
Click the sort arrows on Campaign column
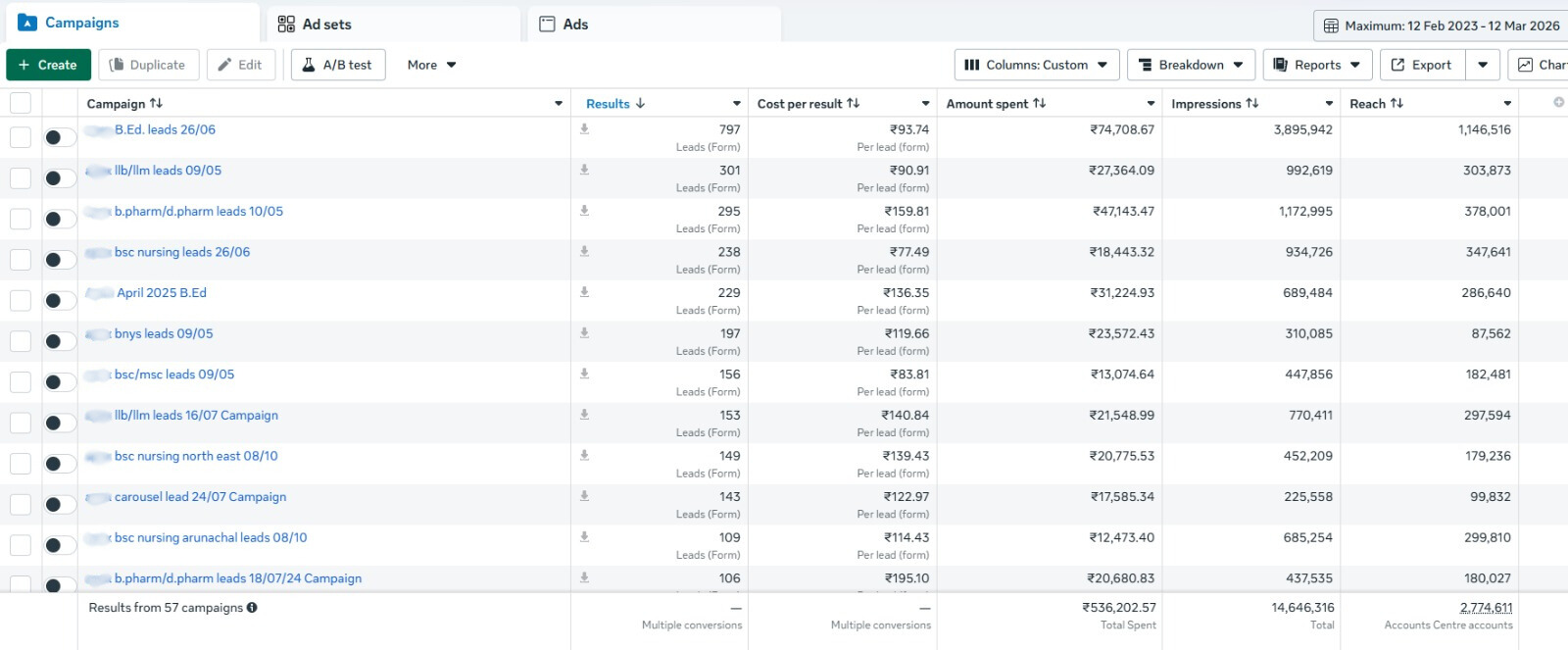tap(156, 103)
